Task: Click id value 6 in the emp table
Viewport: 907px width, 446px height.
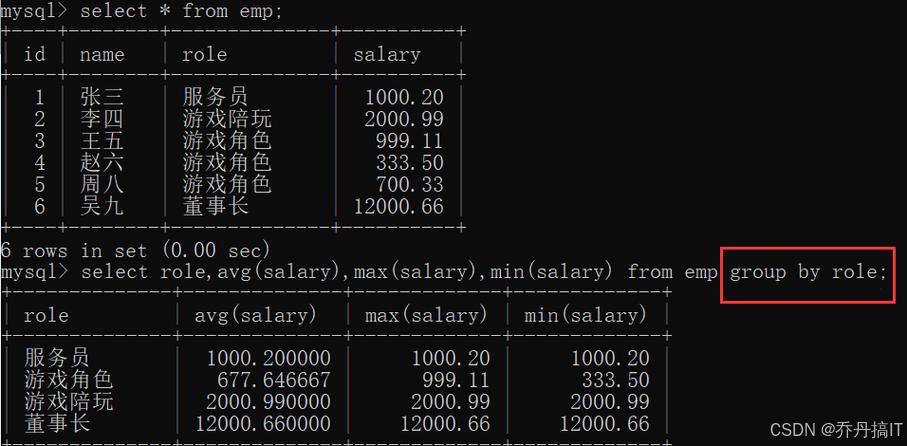Action: click(39, 207)
